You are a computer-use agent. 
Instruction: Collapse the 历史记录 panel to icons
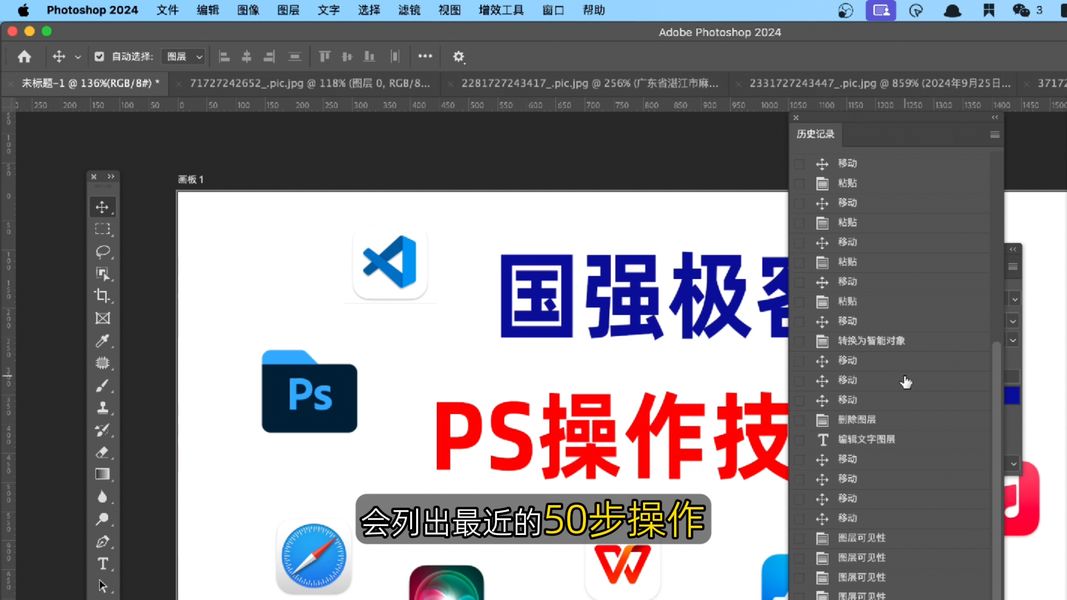[994, 118]
